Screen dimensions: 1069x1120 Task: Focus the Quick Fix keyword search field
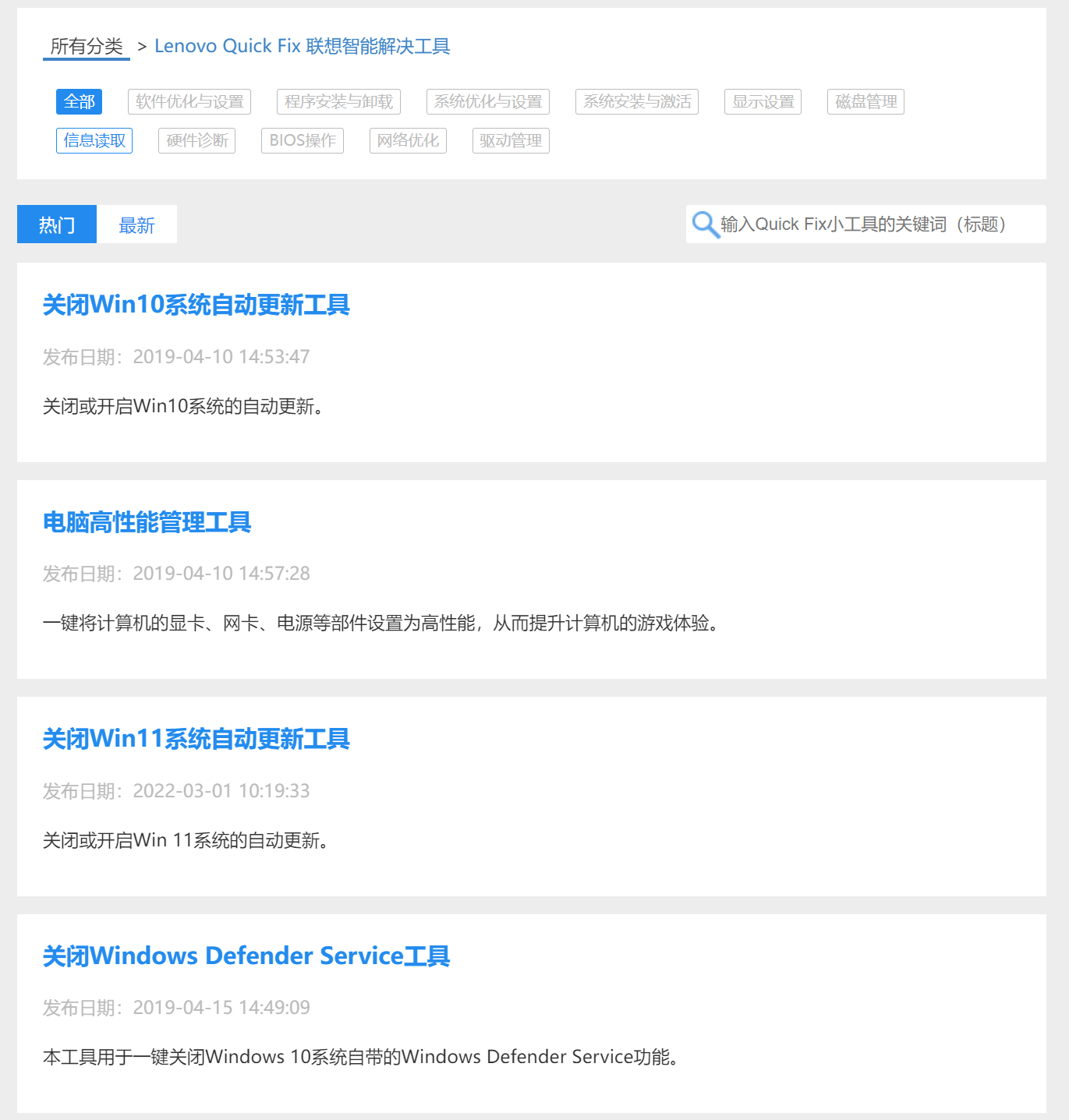(x=865, y=224)
